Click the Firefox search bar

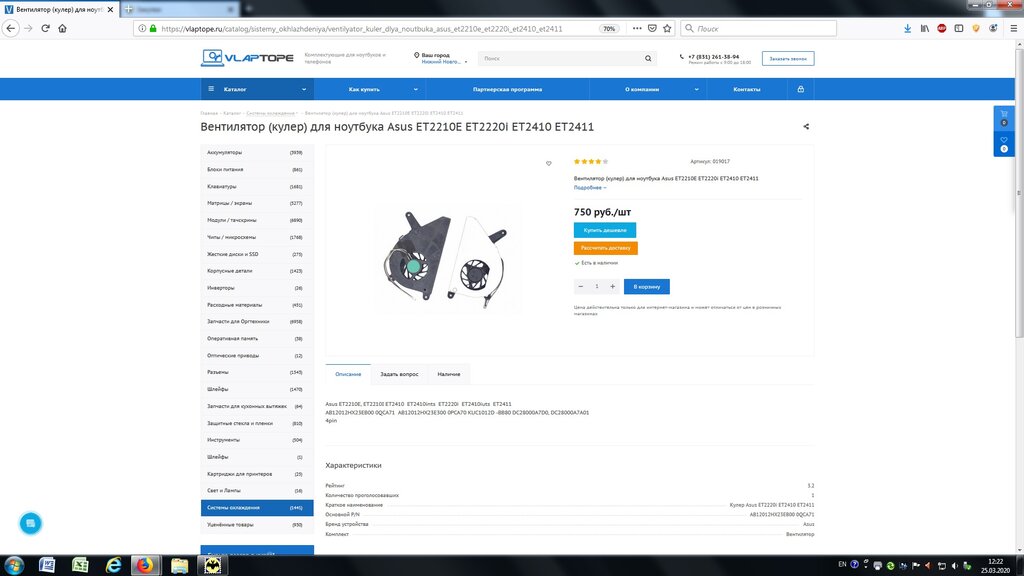(758, 29)
